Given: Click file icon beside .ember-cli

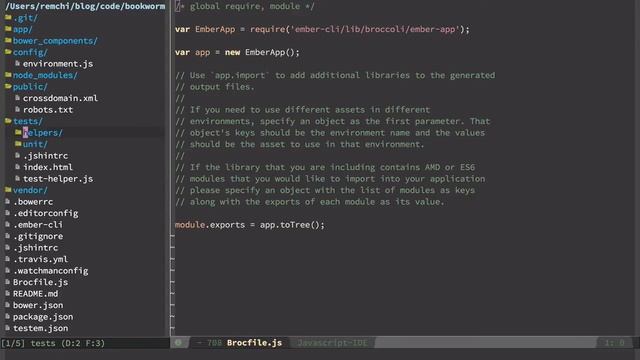Looking at the screenshot, I should (x=7, y=224).
